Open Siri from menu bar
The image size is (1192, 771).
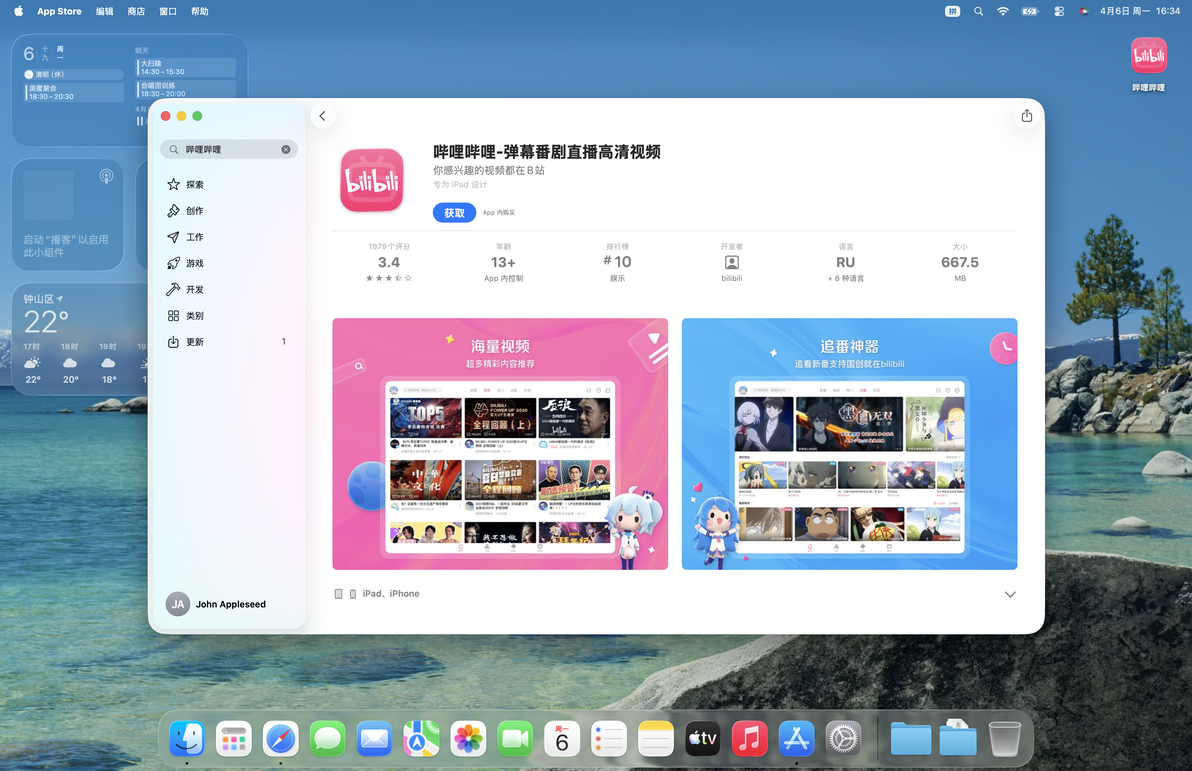(x=1083, y=11)
